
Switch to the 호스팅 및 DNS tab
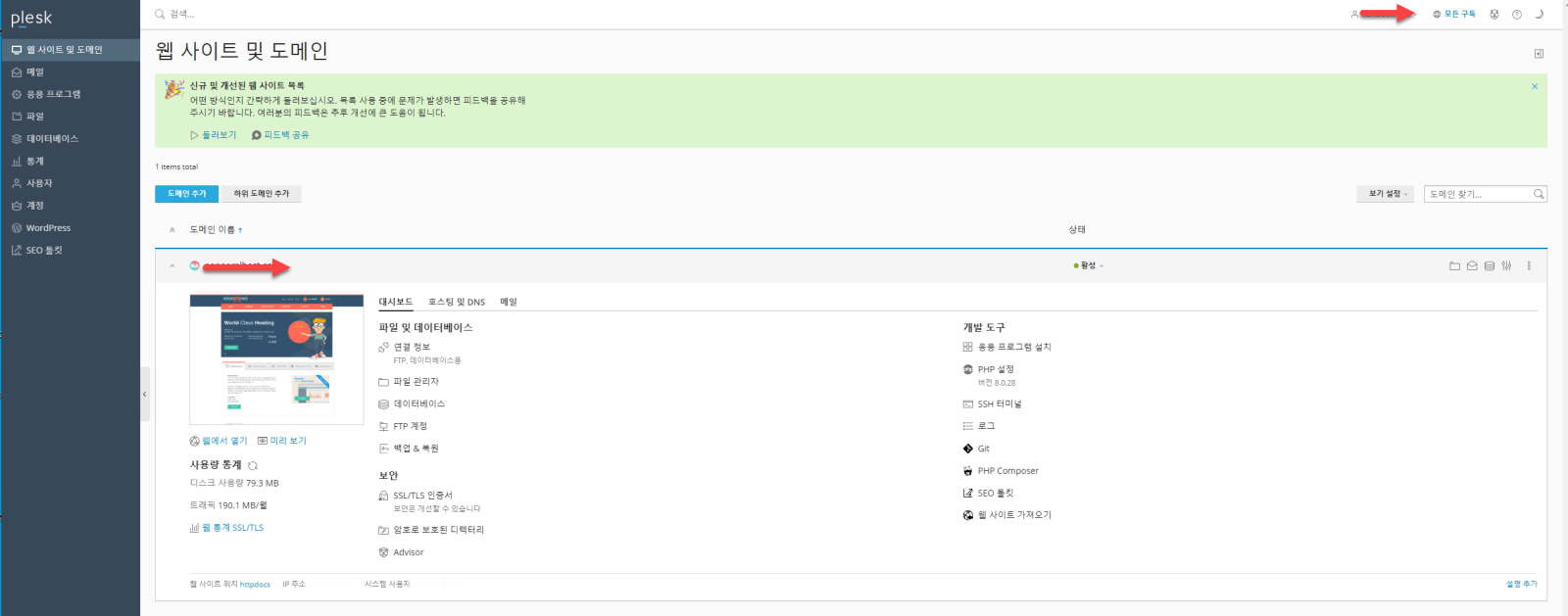click(x=457, y=302)
